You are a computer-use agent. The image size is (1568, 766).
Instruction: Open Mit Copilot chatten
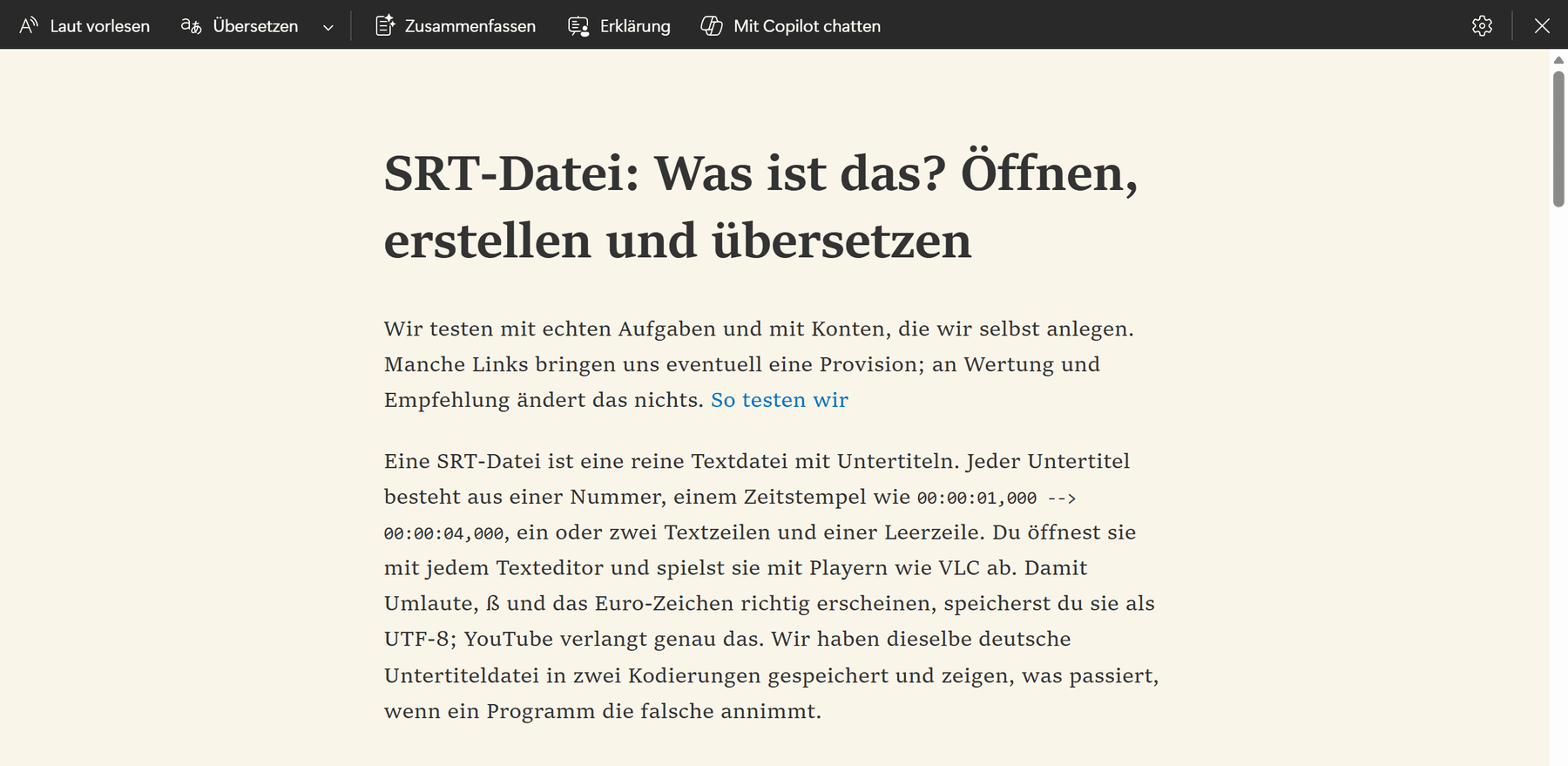point(791,26)
